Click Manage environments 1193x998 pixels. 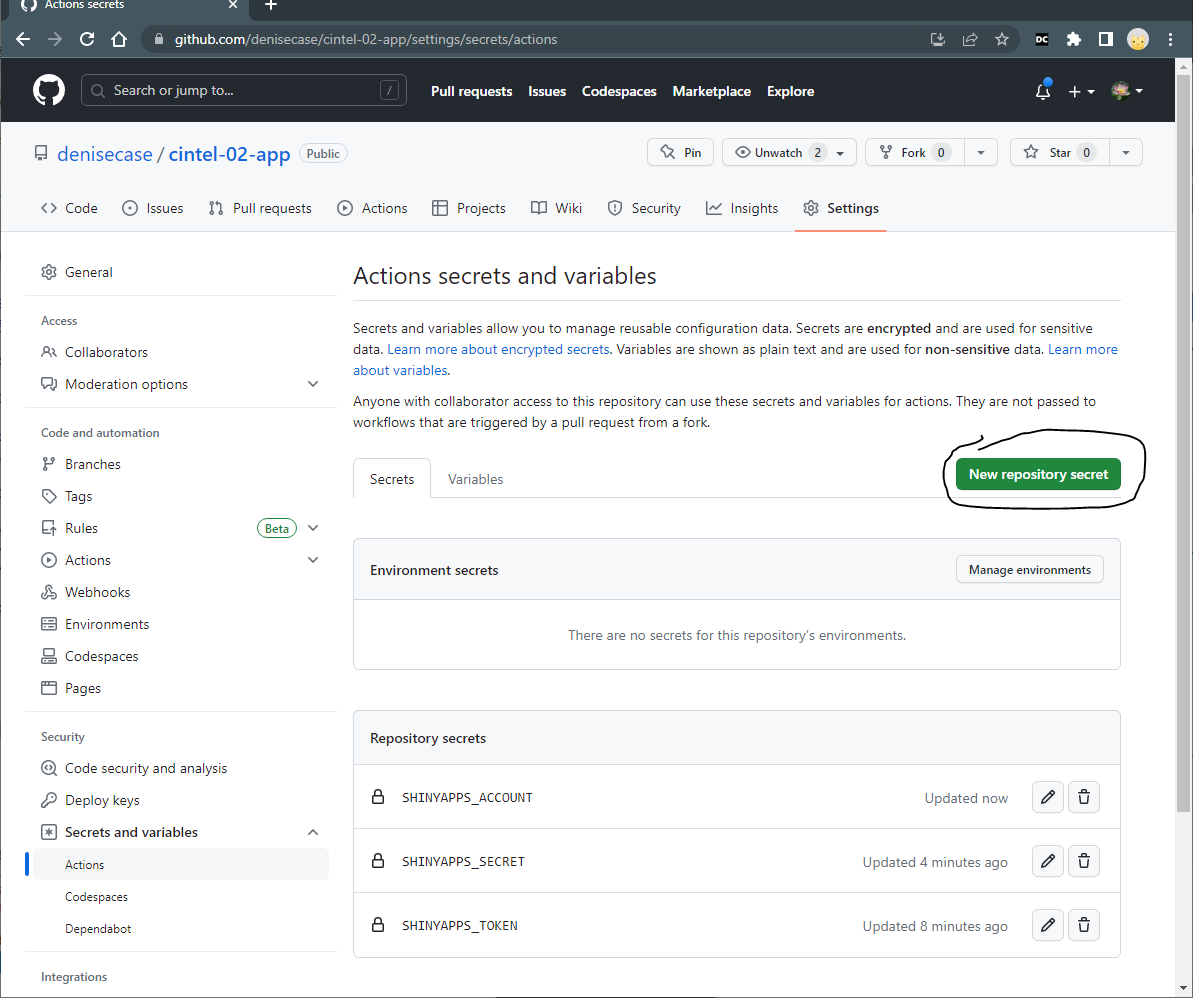pyautogui.click(x=1029, y=570)
